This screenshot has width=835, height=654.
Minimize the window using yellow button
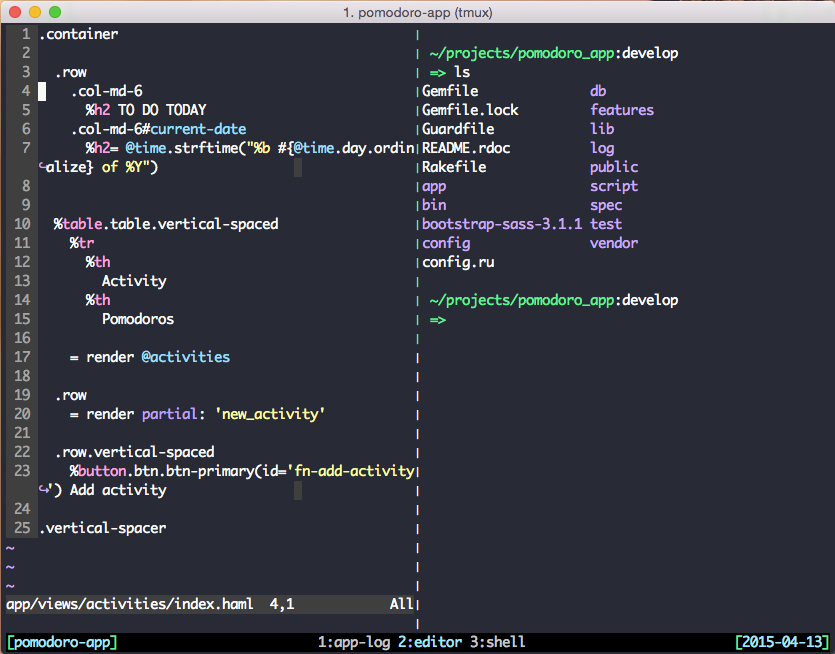tap(33, 11)
